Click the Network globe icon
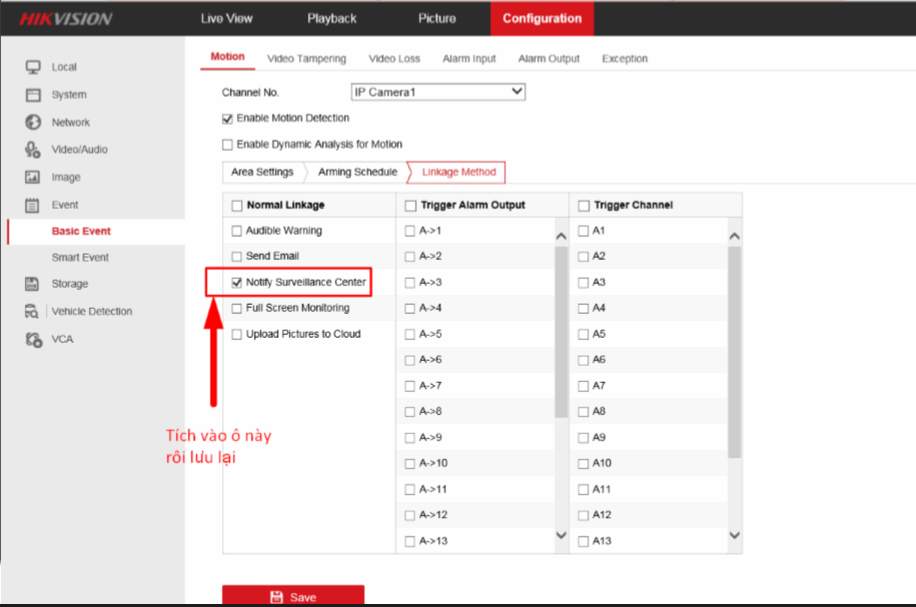916x607 pixels. [32, 122]
